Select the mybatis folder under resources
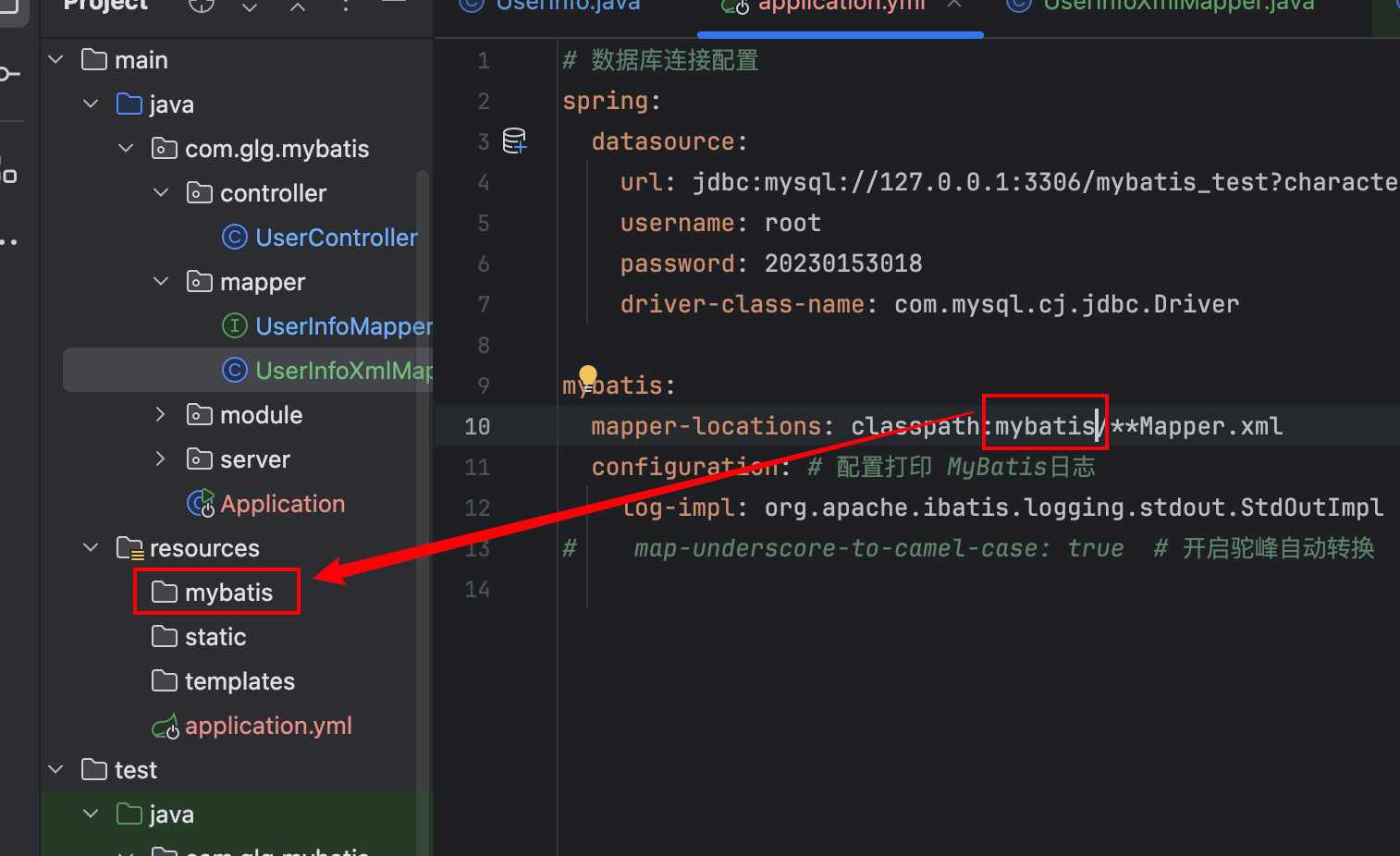This screenshot has height=856, width=1400. tap(229, 593)
